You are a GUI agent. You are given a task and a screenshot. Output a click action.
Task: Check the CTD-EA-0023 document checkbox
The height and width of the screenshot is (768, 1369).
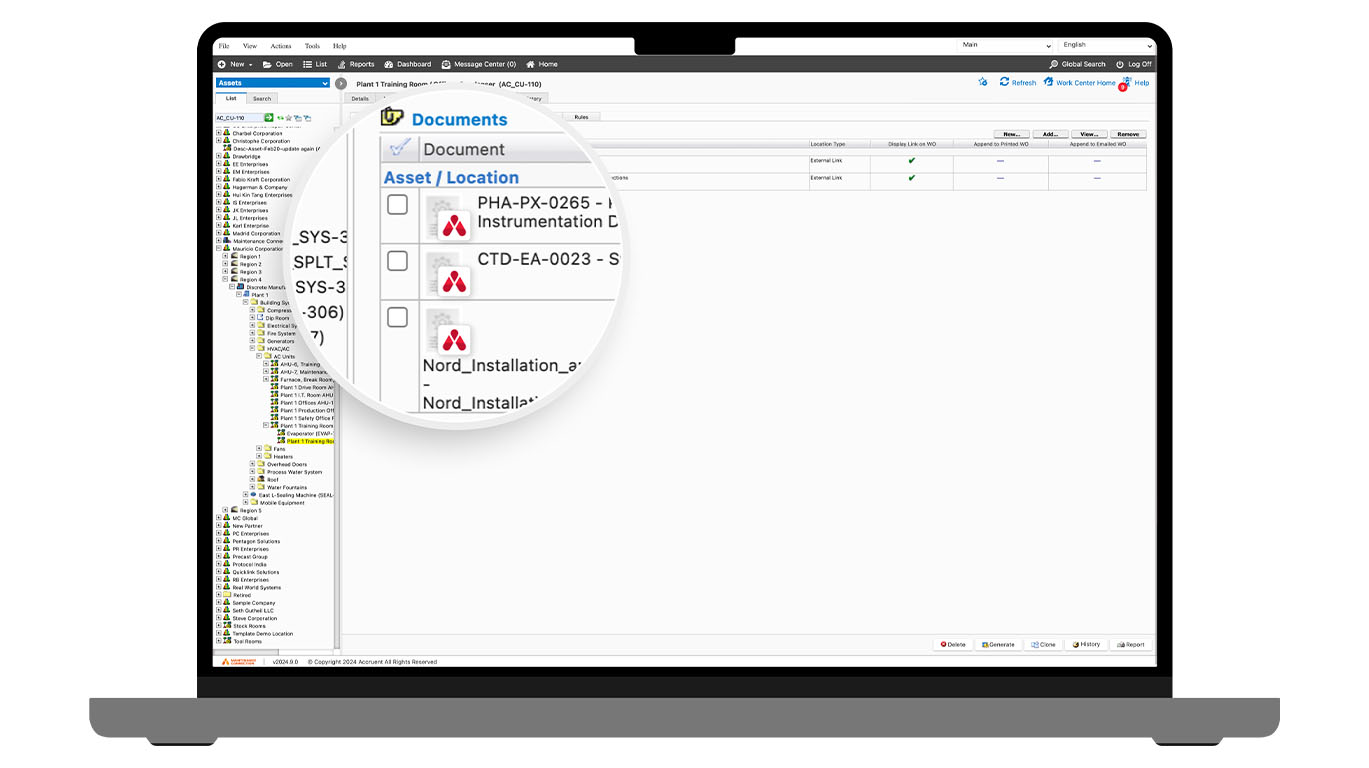pos(398,260)
